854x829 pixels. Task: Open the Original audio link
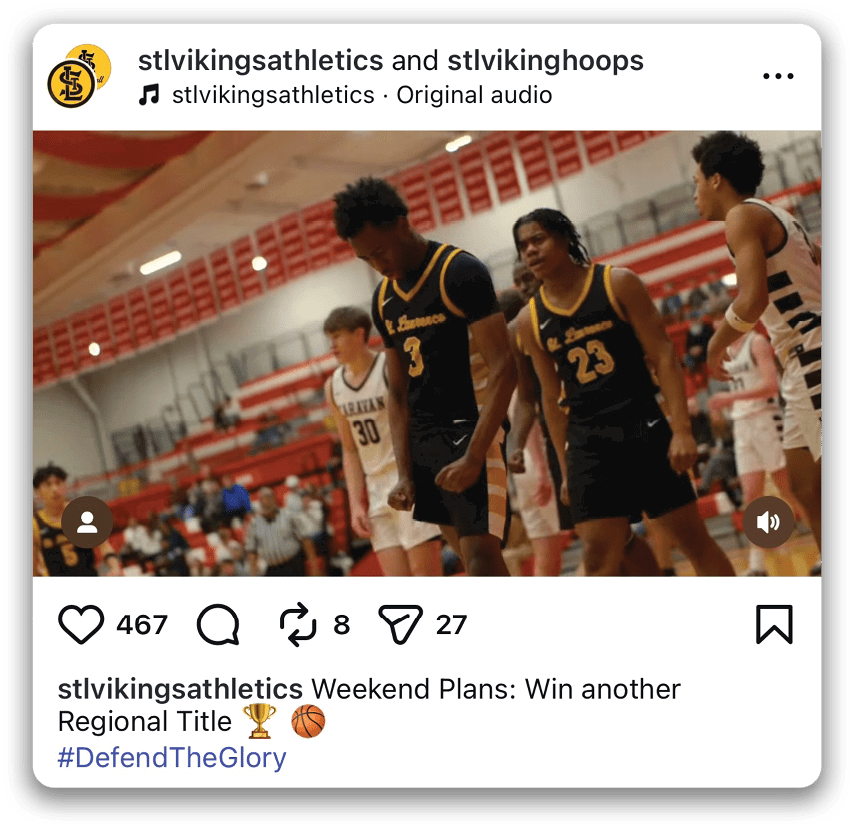click(x=474, y=95)
